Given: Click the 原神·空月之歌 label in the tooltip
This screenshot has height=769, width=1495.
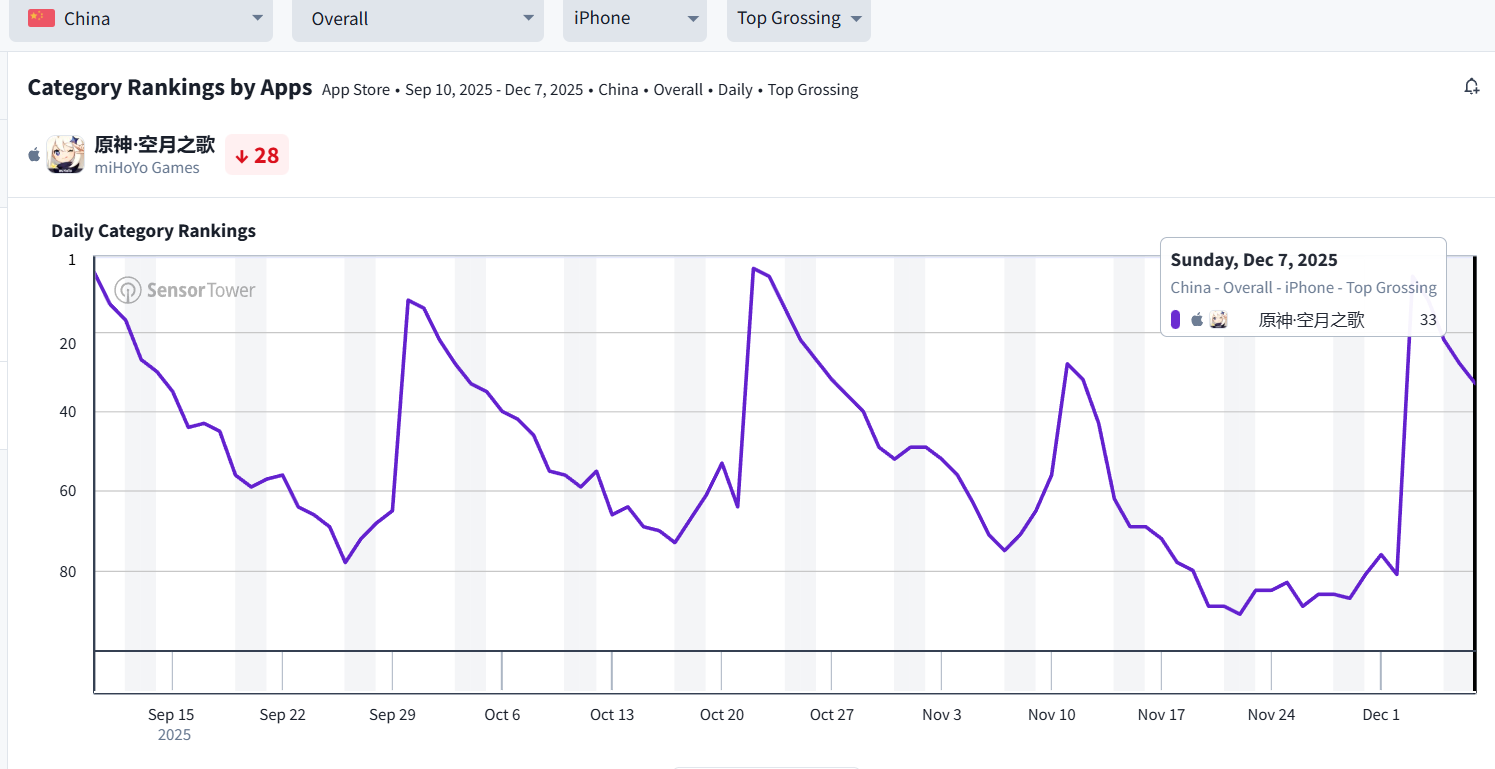Looking at the screenshot, I should (x=1311, y=320).
